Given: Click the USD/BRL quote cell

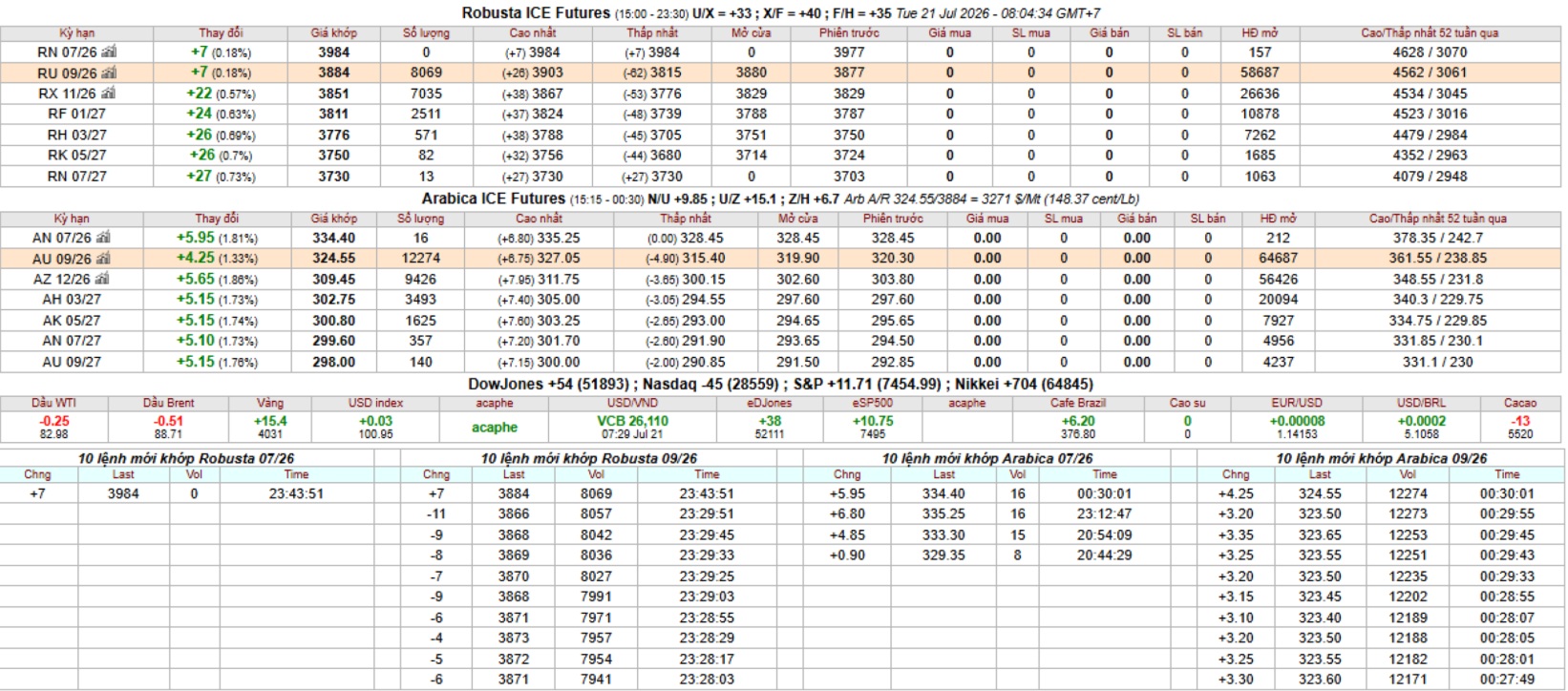Looking at the screenshot, I should click(1421, 427).
